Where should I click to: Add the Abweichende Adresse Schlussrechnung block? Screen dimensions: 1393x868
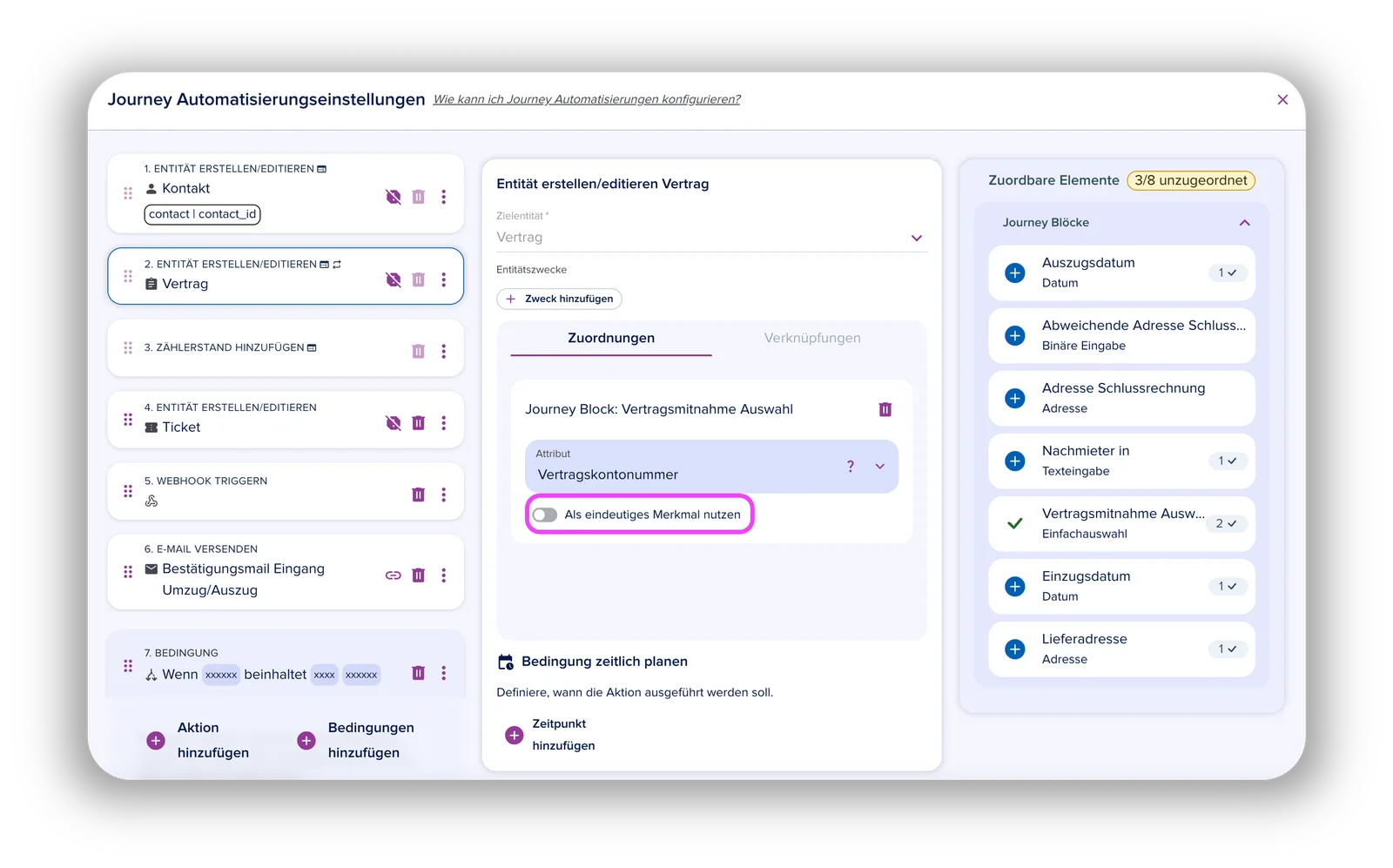point(1015,335)
